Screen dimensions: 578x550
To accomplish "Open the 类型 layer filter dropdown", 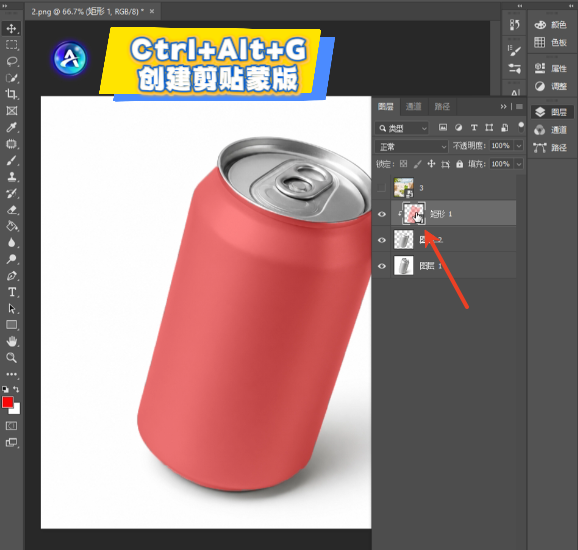I will tap(402, 128).
